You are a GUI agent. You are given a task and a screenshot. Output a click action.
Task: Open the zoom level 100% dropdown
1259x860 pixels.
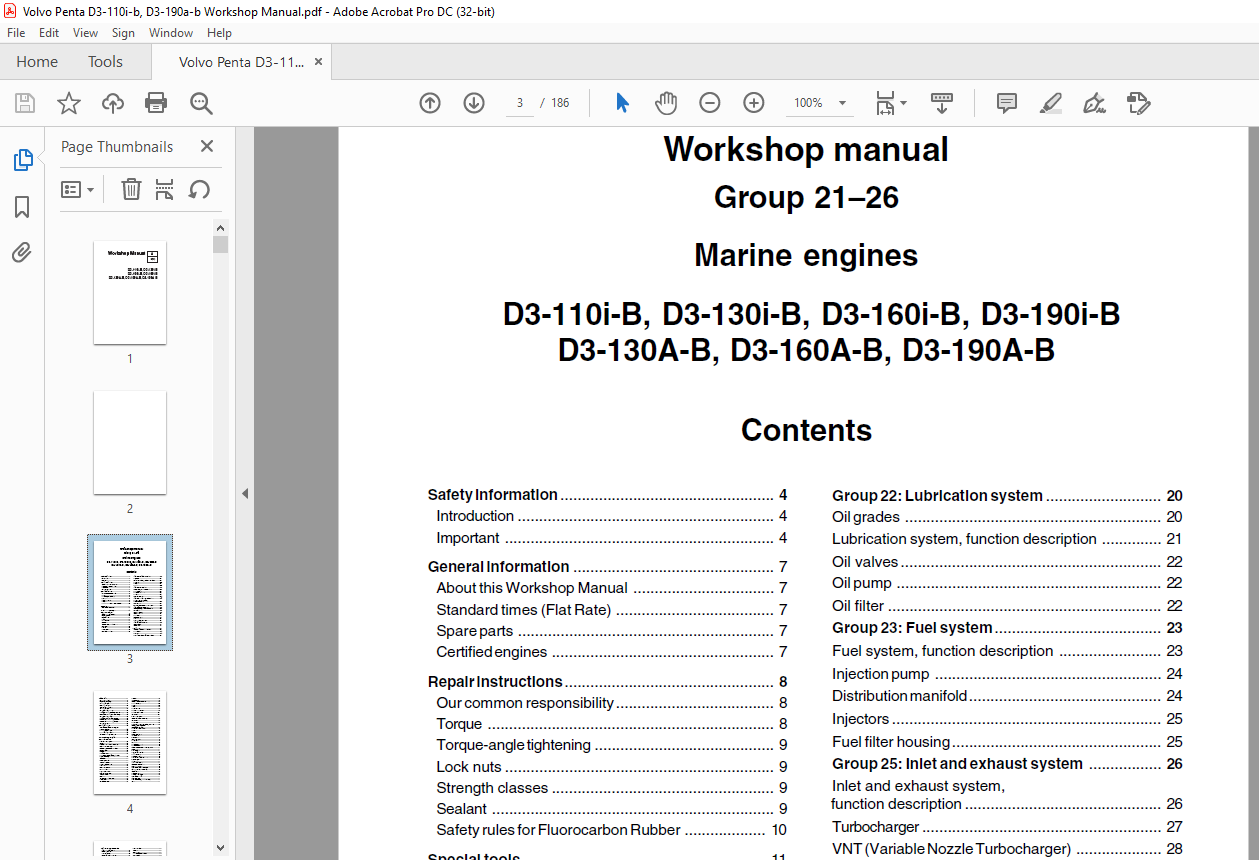coord(821,103)
